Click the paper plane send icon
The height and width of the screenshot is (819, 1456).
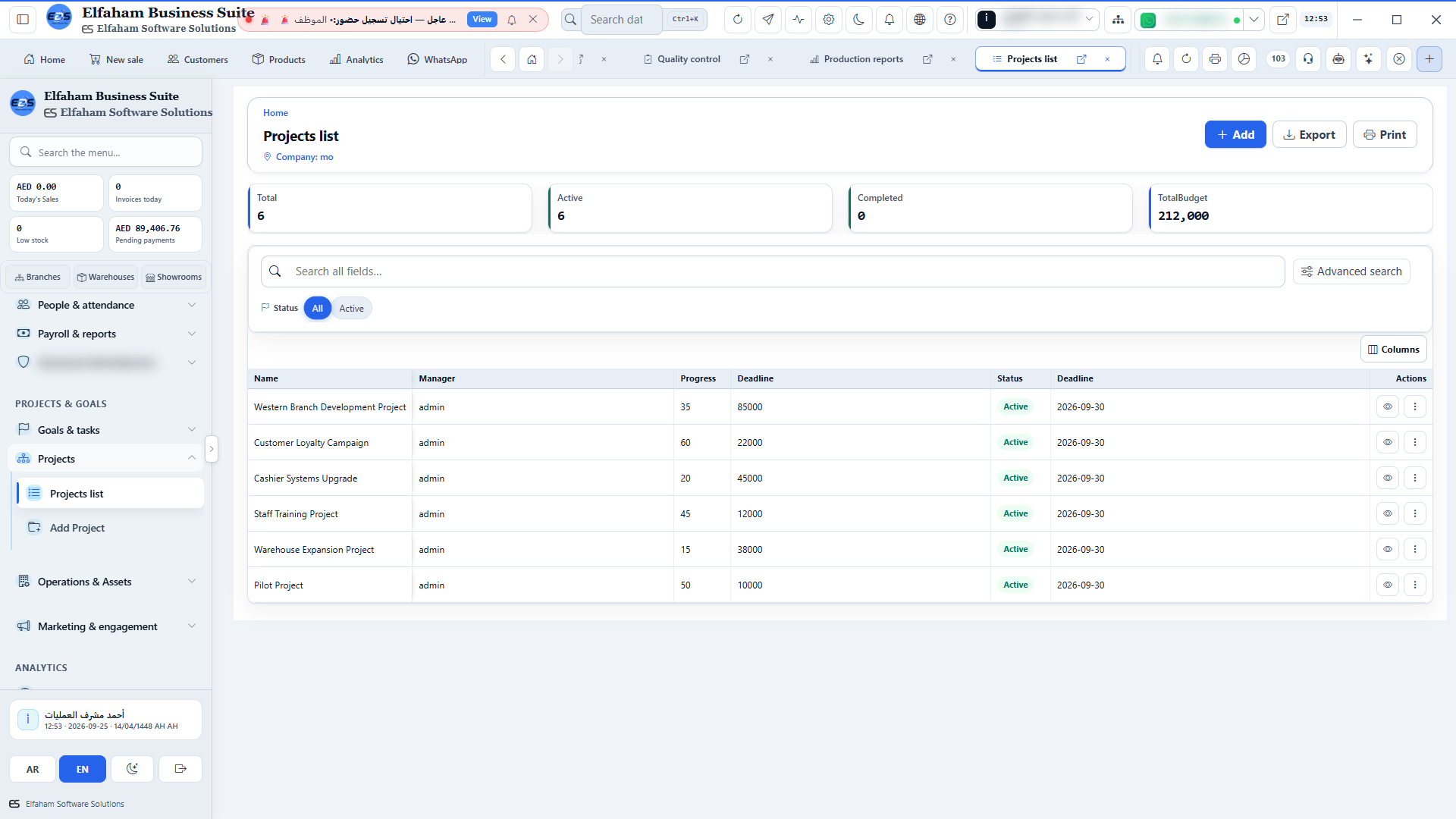(x=768, y=20)
